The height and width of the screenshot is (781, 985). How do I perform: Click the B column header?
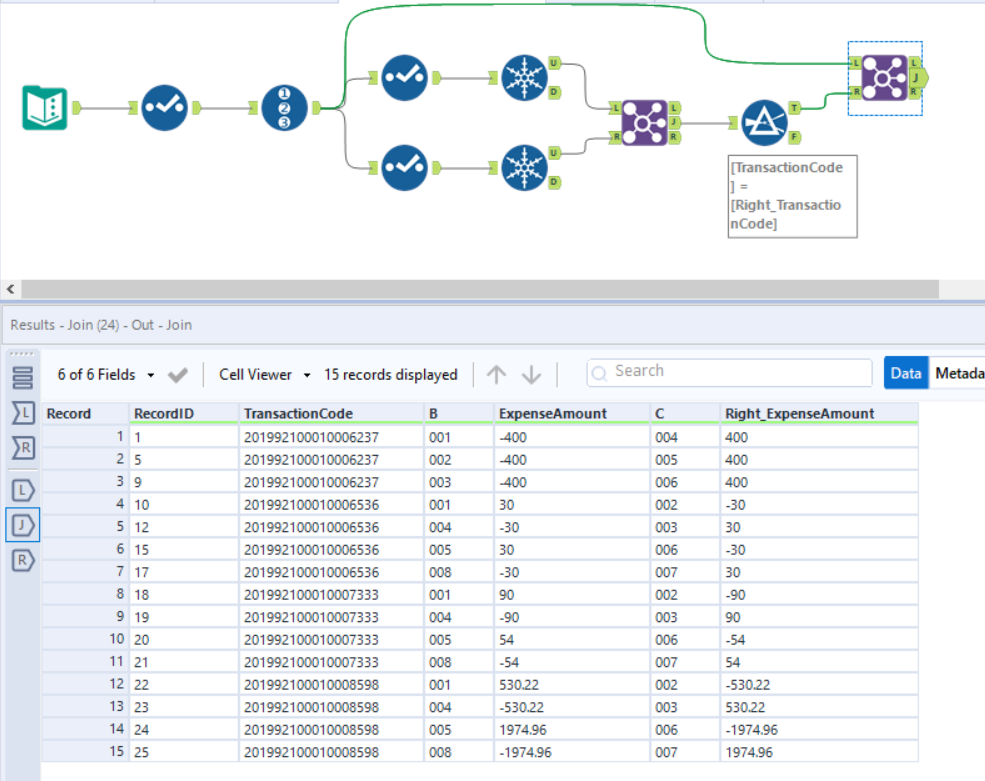tap(459, 413)
